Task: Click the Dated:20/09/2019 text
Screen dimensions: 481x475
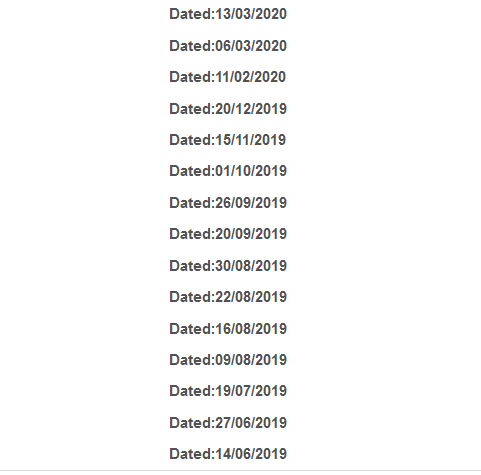Action: (x=228, y=234)
